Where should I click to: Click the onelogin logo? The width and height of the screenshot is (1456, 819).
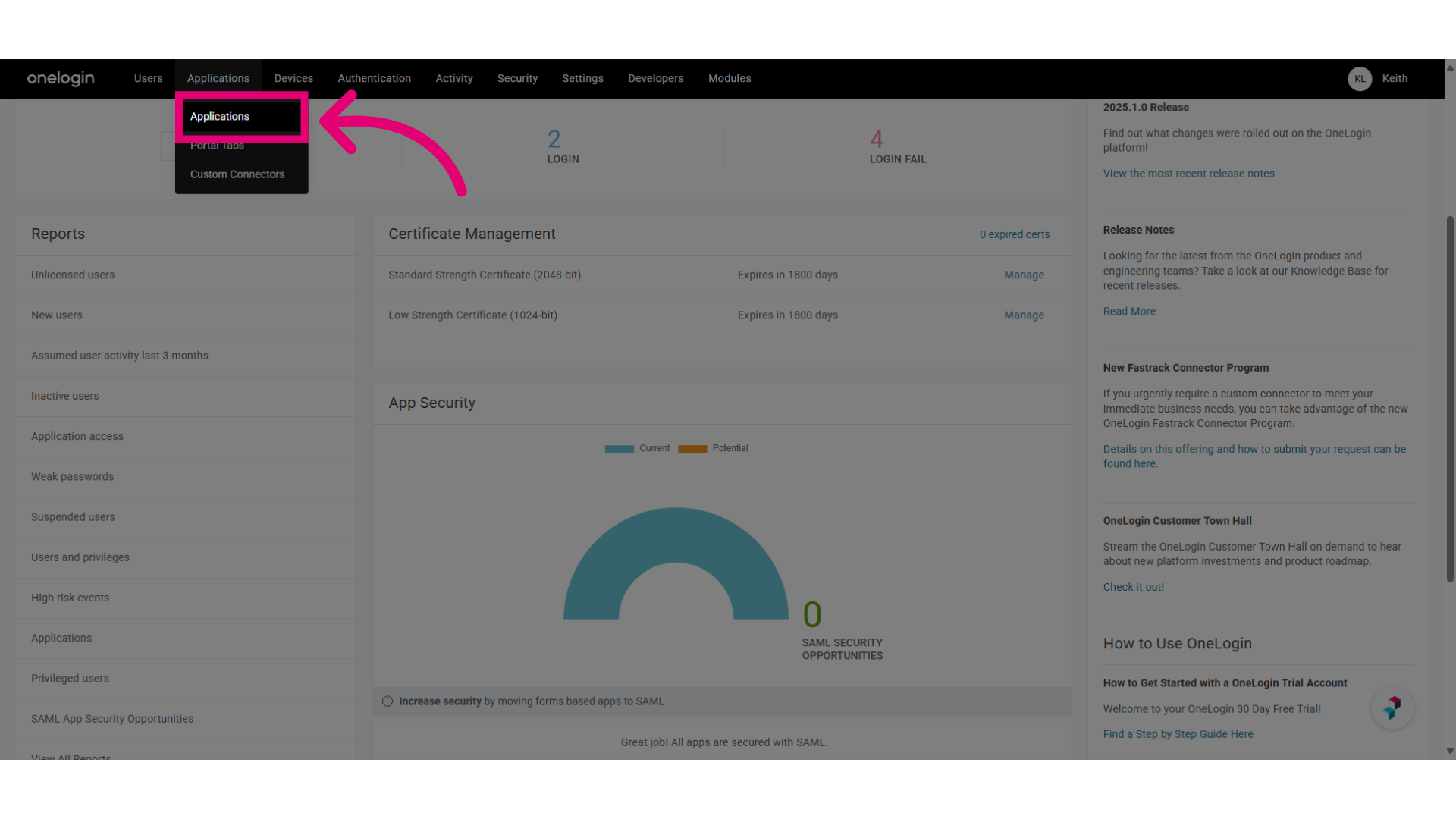[x=61, y=78]
